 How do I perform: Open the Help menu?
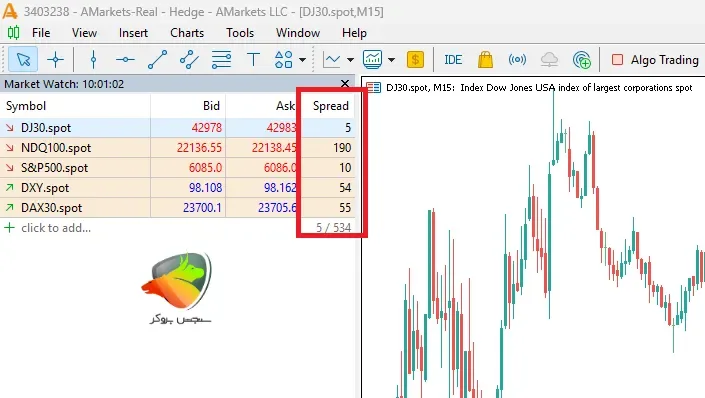pos(354,33)
